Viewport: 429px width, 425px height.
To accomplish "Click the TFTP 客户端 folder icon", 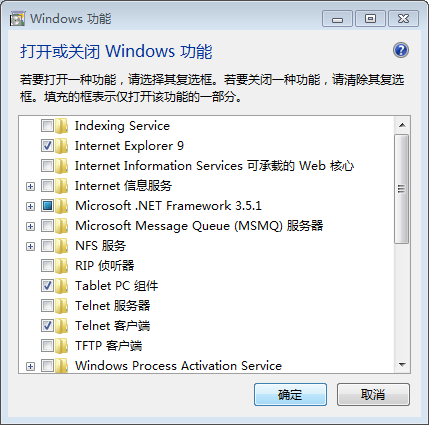I will [x=62, y=346].
